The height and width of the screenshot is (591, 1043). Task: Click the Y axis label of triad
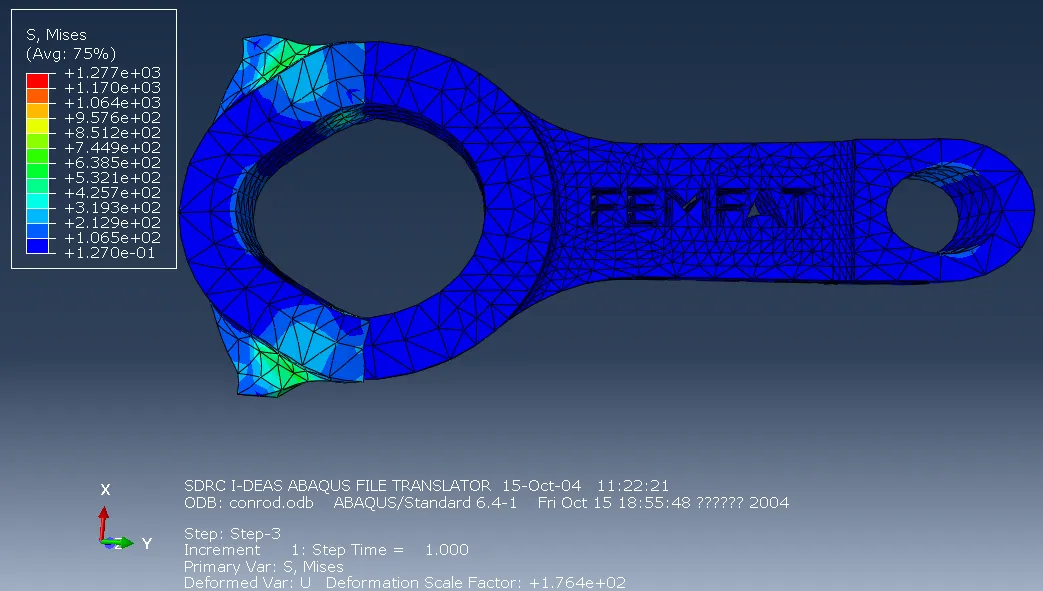(x=147, y=544)
